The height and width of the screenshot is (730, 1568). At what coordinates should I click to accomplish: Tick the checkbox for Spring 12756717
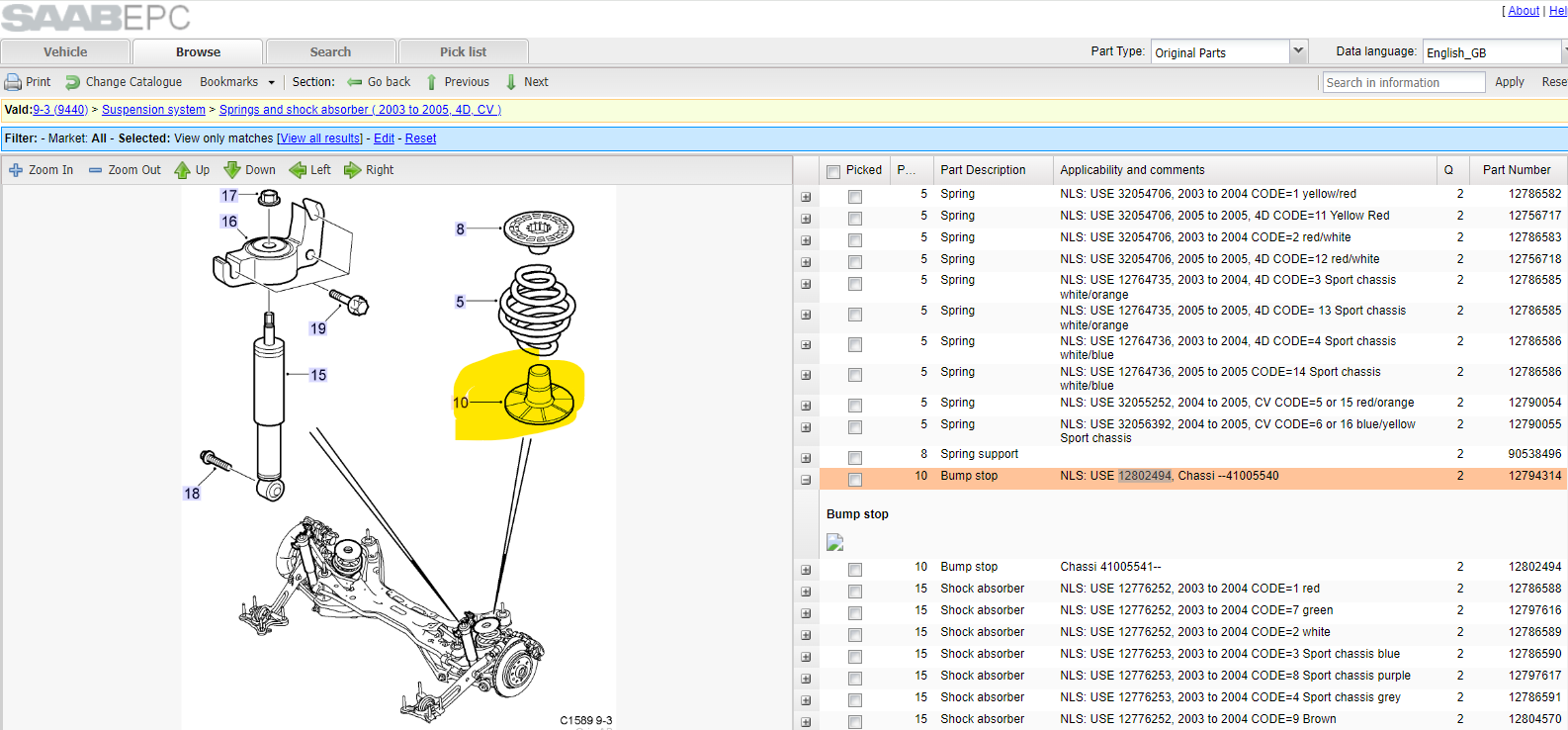(855, 219)
